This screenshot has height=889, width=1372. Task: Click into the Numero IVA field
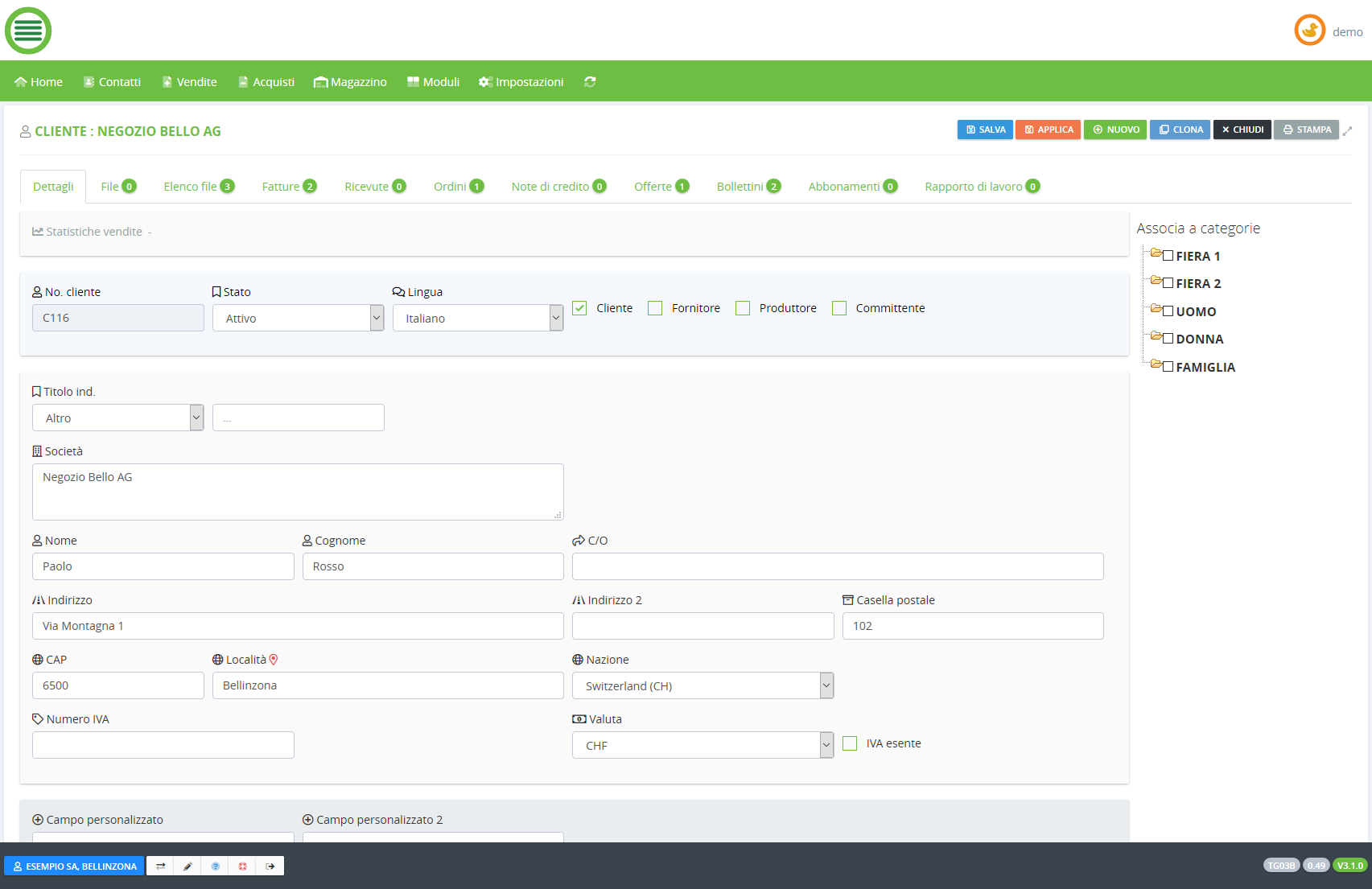[x=163, y=745]
